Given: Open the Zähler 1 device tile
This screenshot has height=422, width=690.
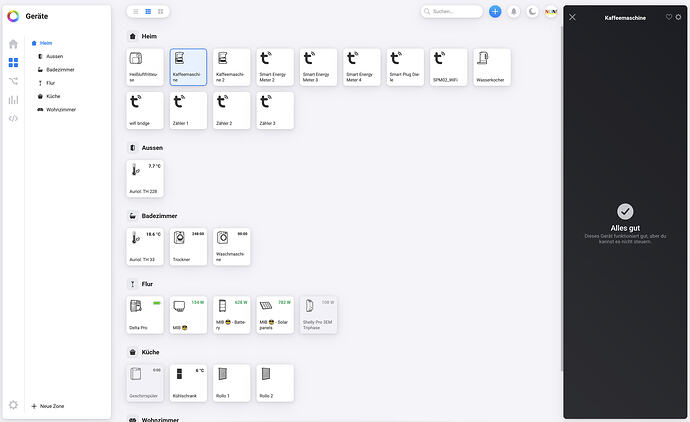Looking at the screenshot, I should pos(188,110).
